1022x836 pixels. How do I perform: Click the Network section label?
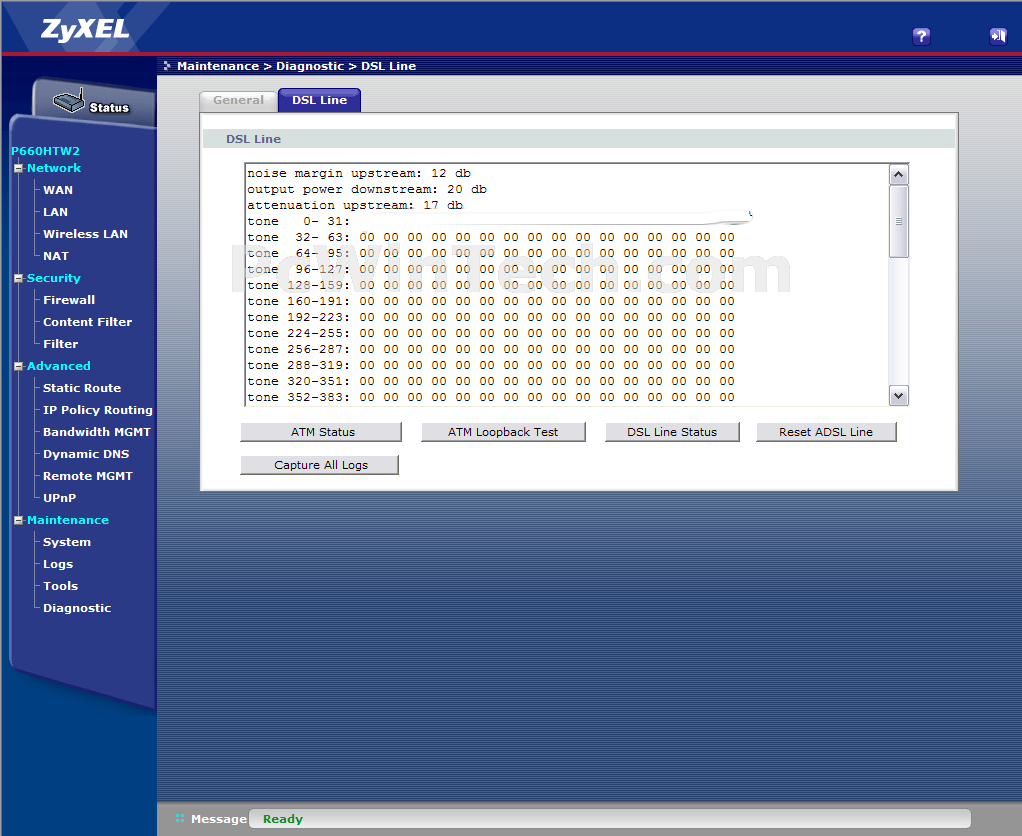coord(54,168)
